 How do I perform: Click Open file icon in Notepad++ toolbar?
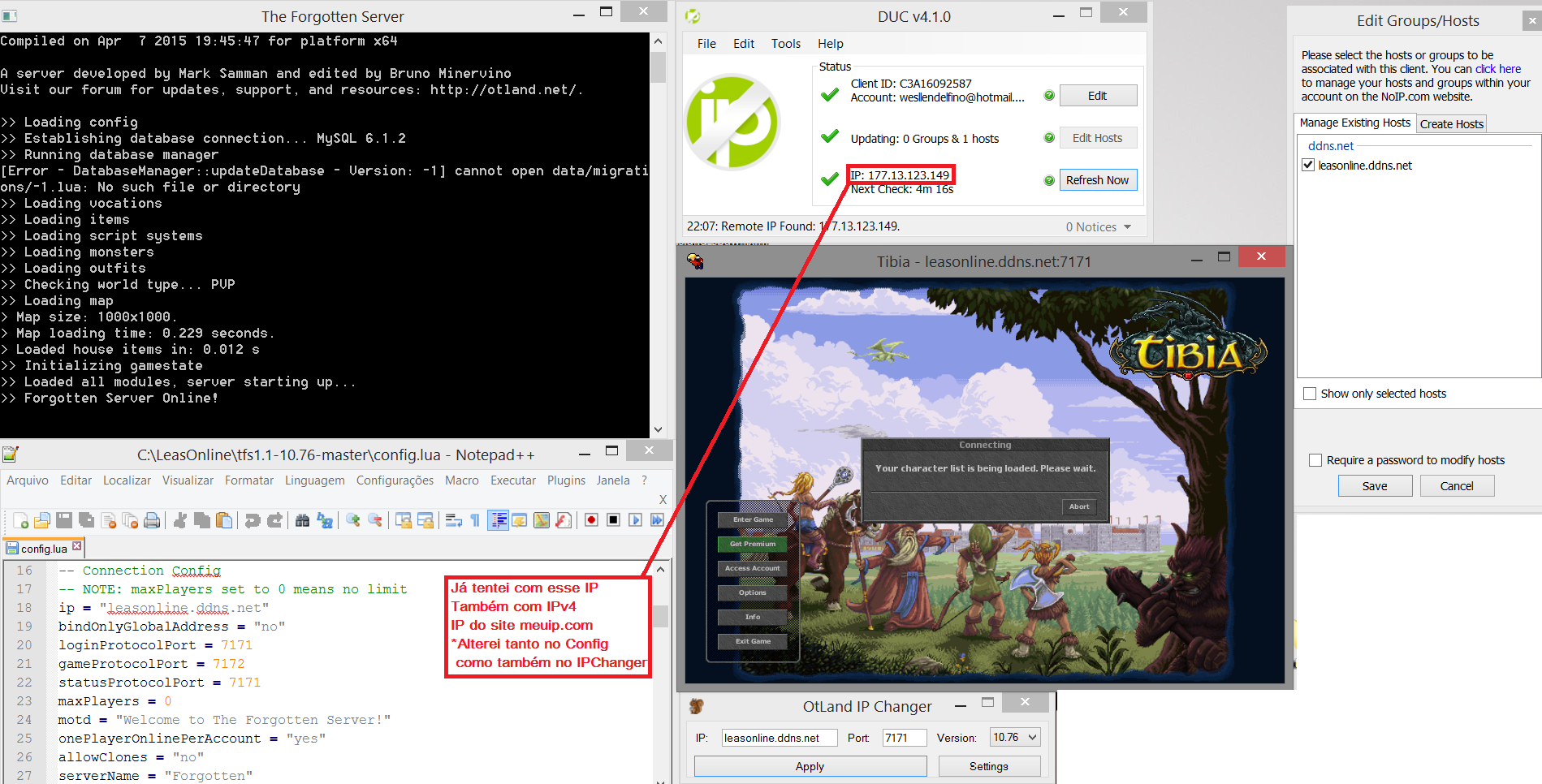pyautogui.click(x=42, y=520)
